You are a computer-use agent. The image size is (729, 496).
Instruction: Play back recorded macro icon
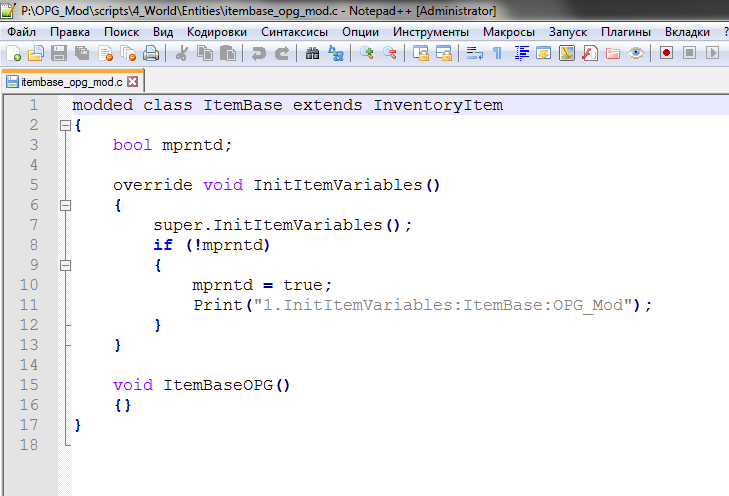coord(712,53)
